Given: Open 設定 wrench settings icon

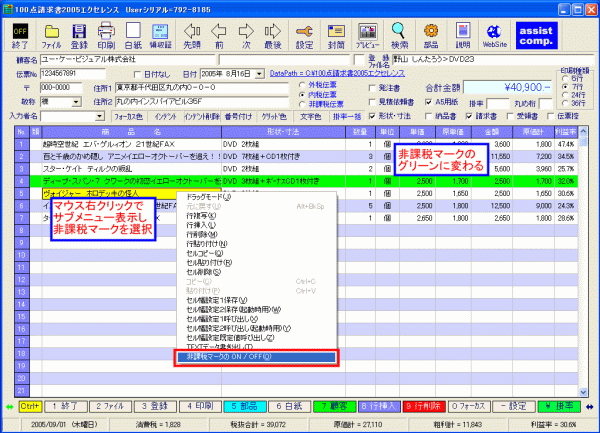Looking at the screenshot, I should 304,36.
